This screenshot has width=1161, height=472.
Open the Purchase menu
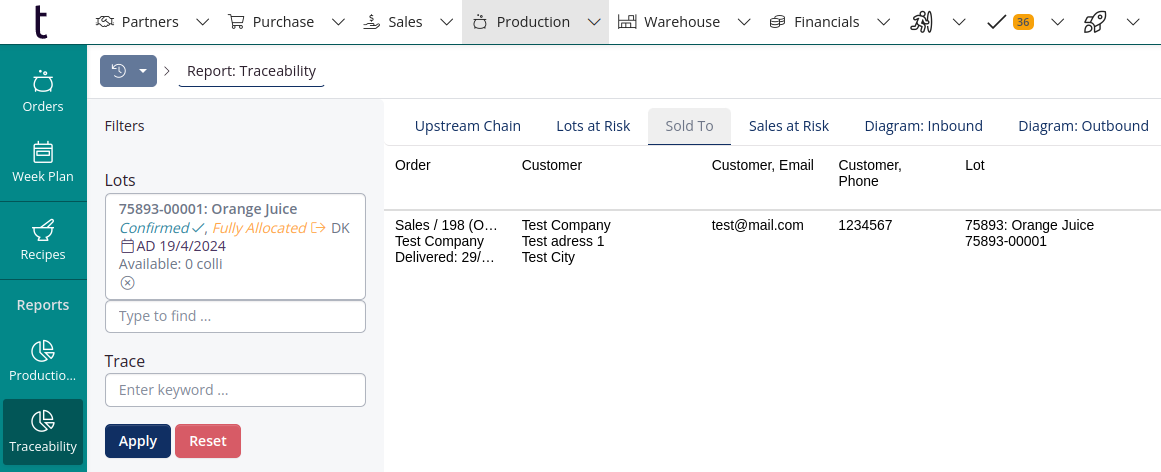(270, 21)
